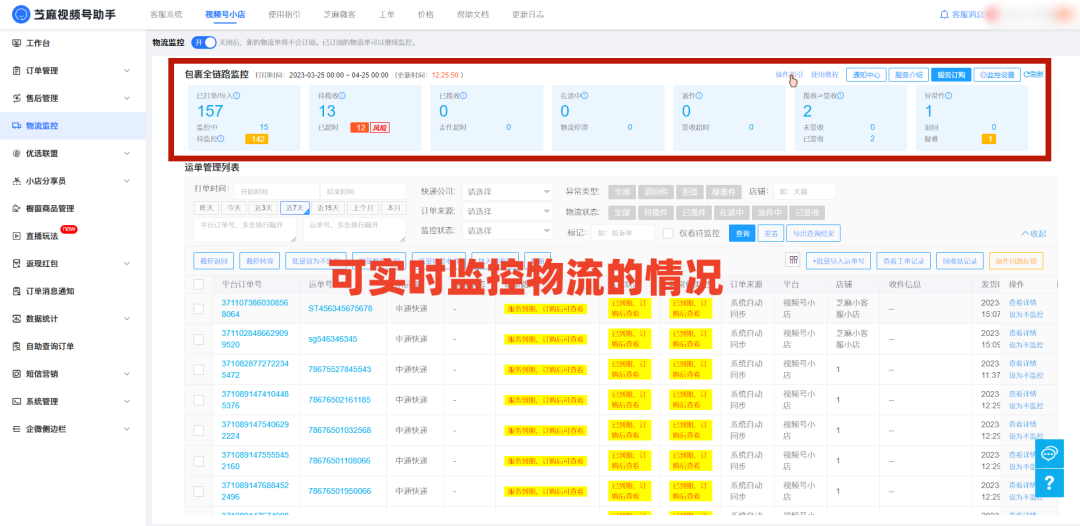
Task: Open 订单消息通知 in the sidebar
Action: 50,291
